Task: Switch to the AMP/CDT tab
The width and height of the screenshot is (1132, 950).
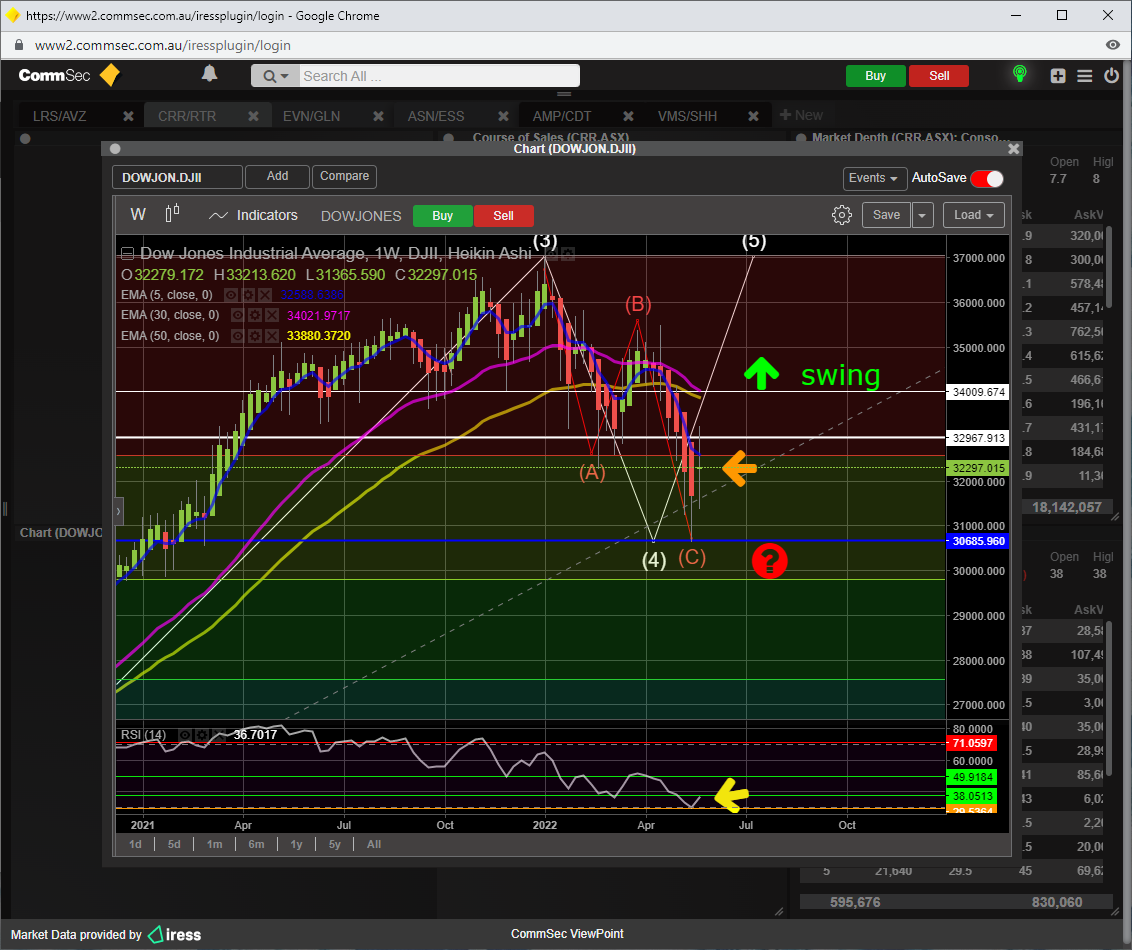Action: (x=561, y=116)
